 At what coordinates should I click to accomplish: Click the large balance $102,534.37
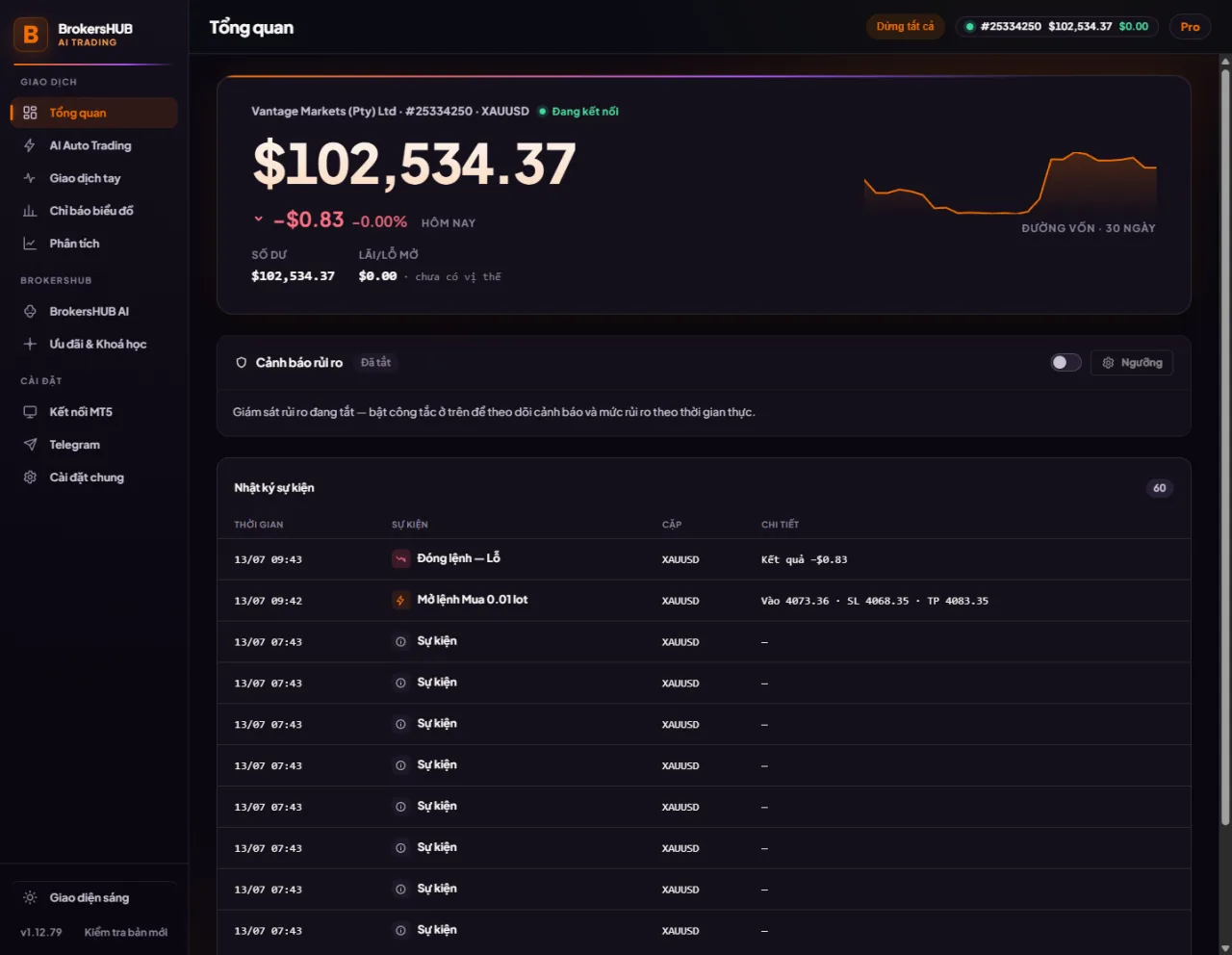click(414, 164)
